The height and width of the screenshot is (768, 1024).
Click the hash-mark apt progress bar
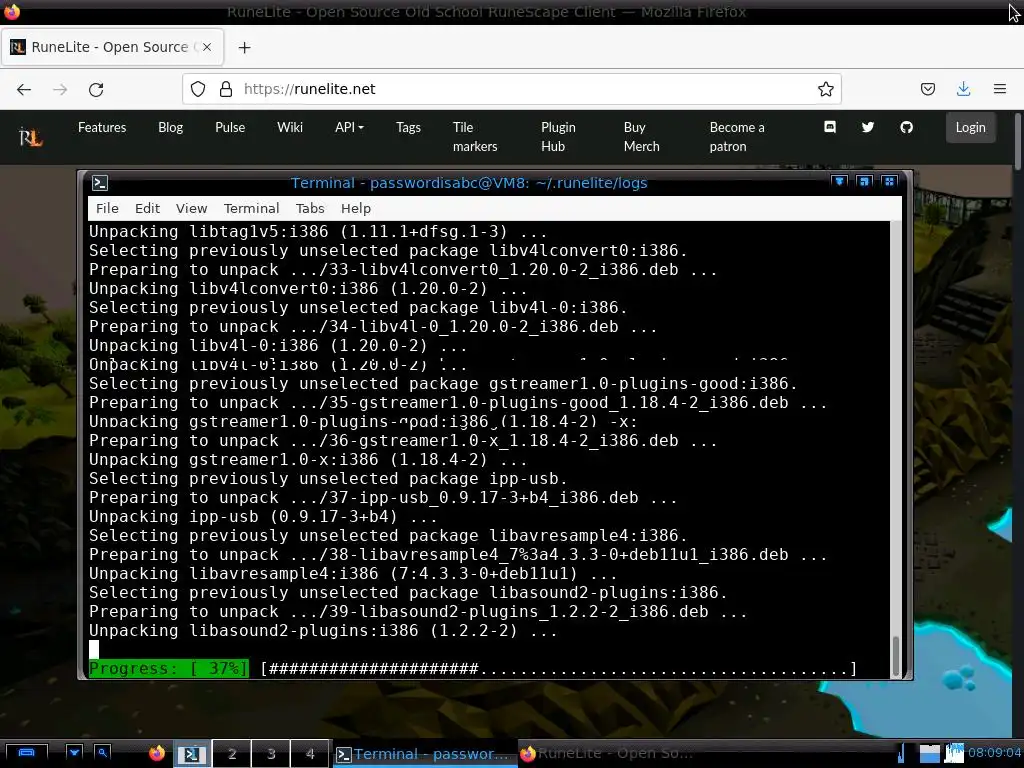(x=558, y=669)
